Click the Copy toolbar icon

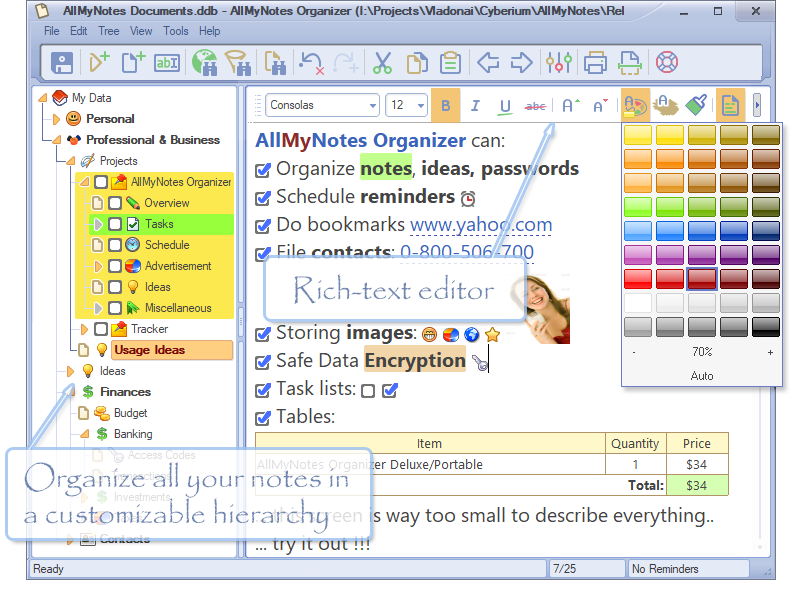click(417, 63)
